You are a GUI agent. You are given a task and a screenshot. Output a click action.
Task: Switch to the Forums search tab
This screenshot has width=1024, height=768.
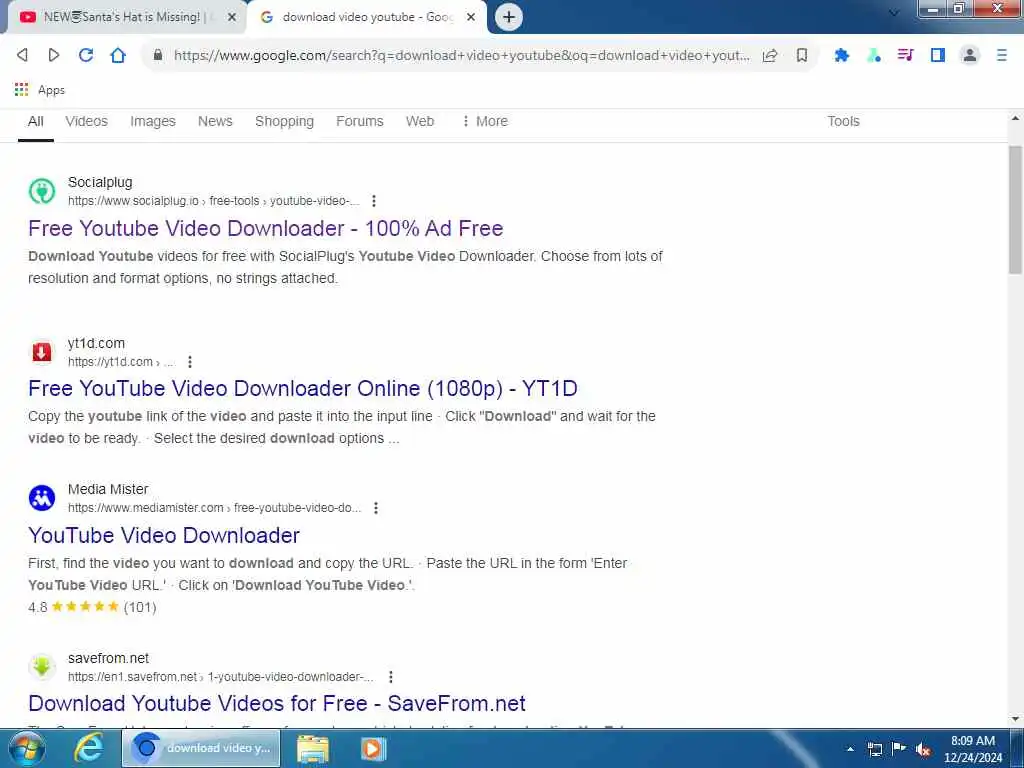tap(360, 121)
